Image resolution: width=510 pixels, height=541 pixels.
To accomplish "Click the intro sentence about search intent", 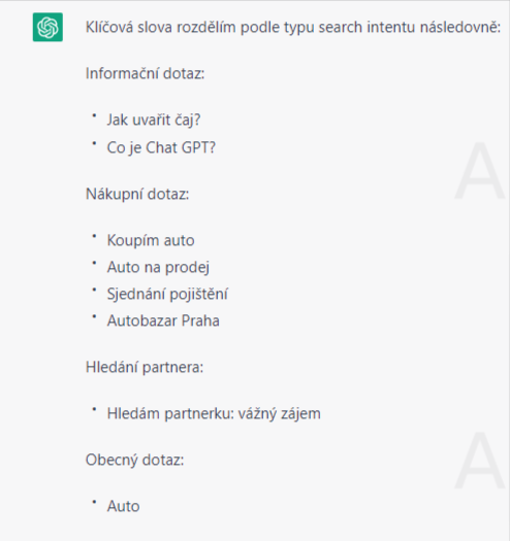I will click(293, 27).
